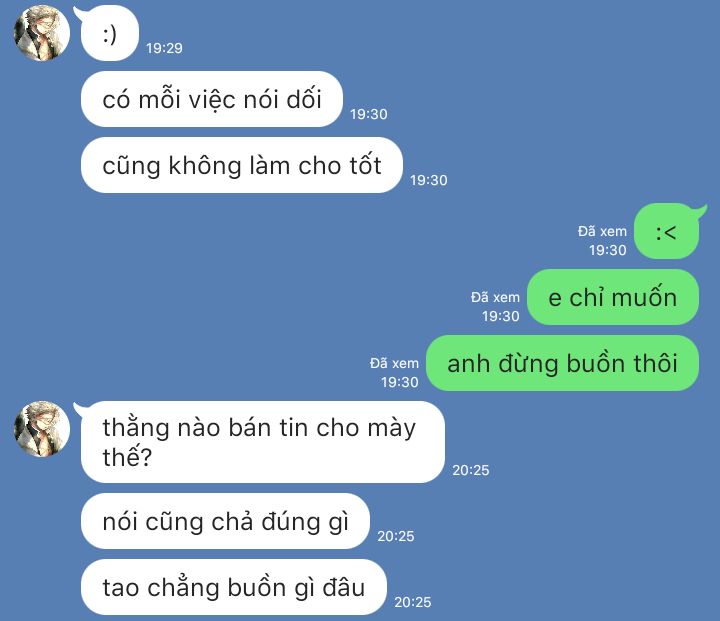Screen dimensions: 720x621
Task: Select the ":)" message bubble
Action: (x=110, y=34)
